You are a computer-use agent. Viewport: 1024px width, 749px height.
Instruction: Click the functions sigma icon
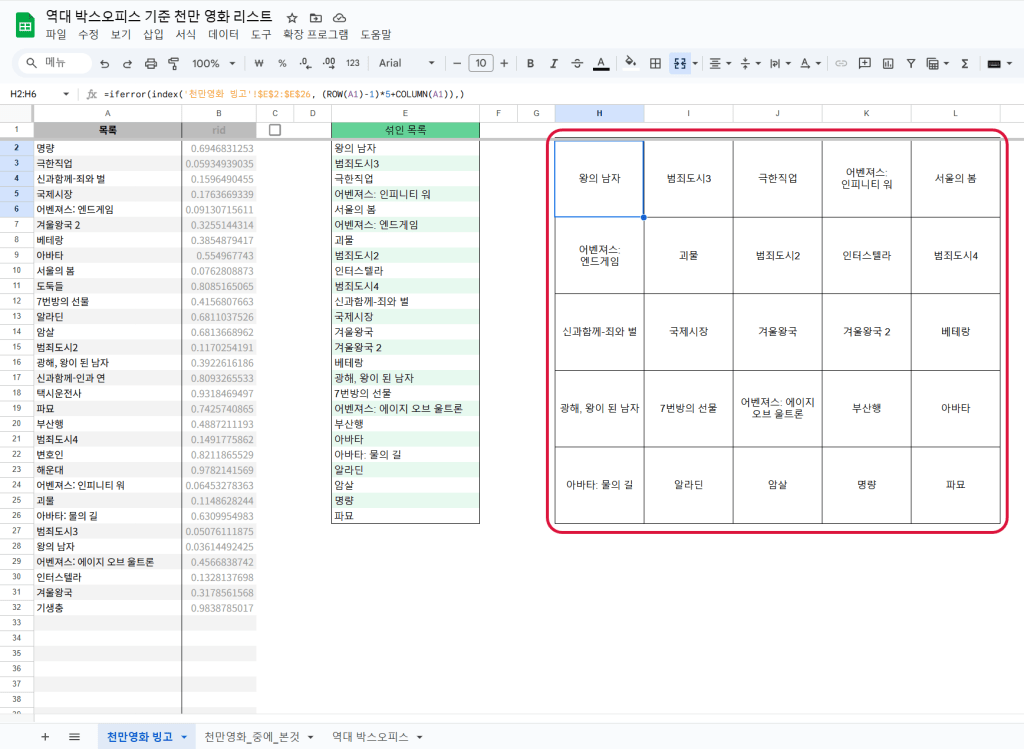(x=965, y=63)
